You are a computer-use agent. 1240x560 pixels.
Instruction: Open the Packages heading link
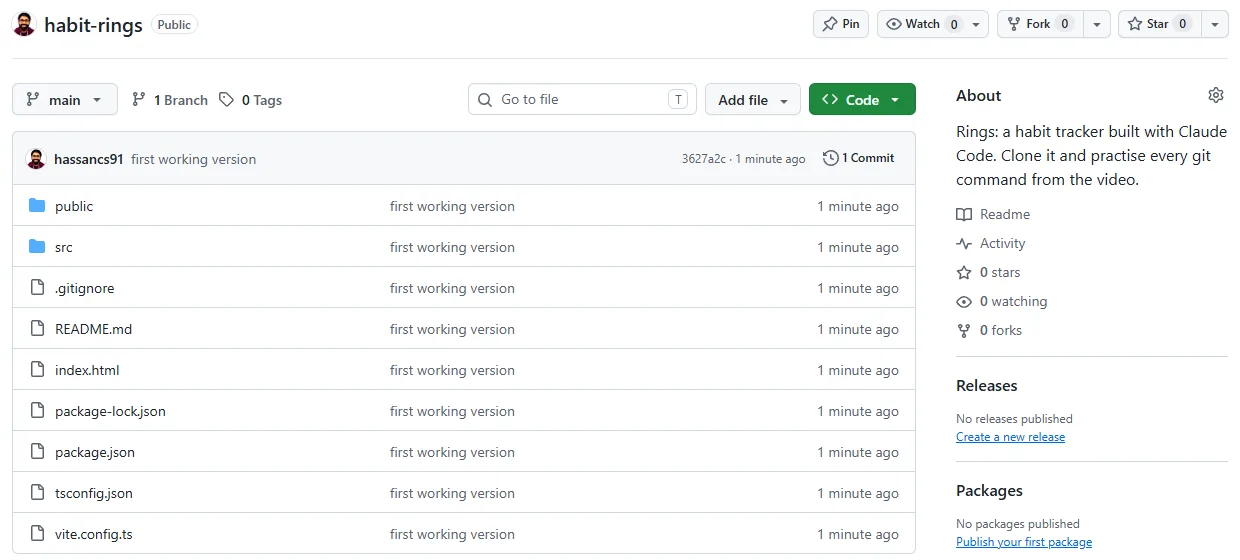(989, 490)
